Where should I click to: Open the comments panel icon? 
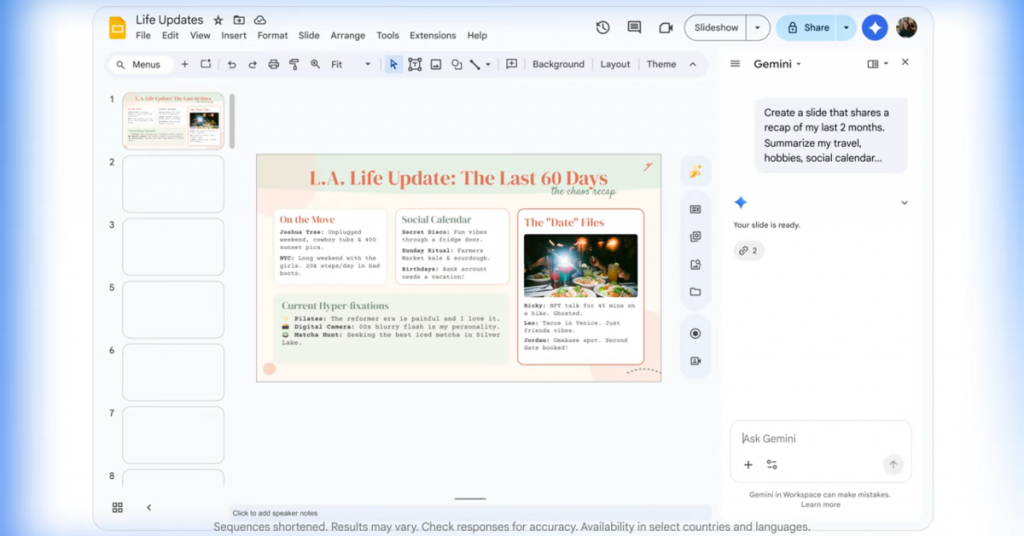click(634, 27)
